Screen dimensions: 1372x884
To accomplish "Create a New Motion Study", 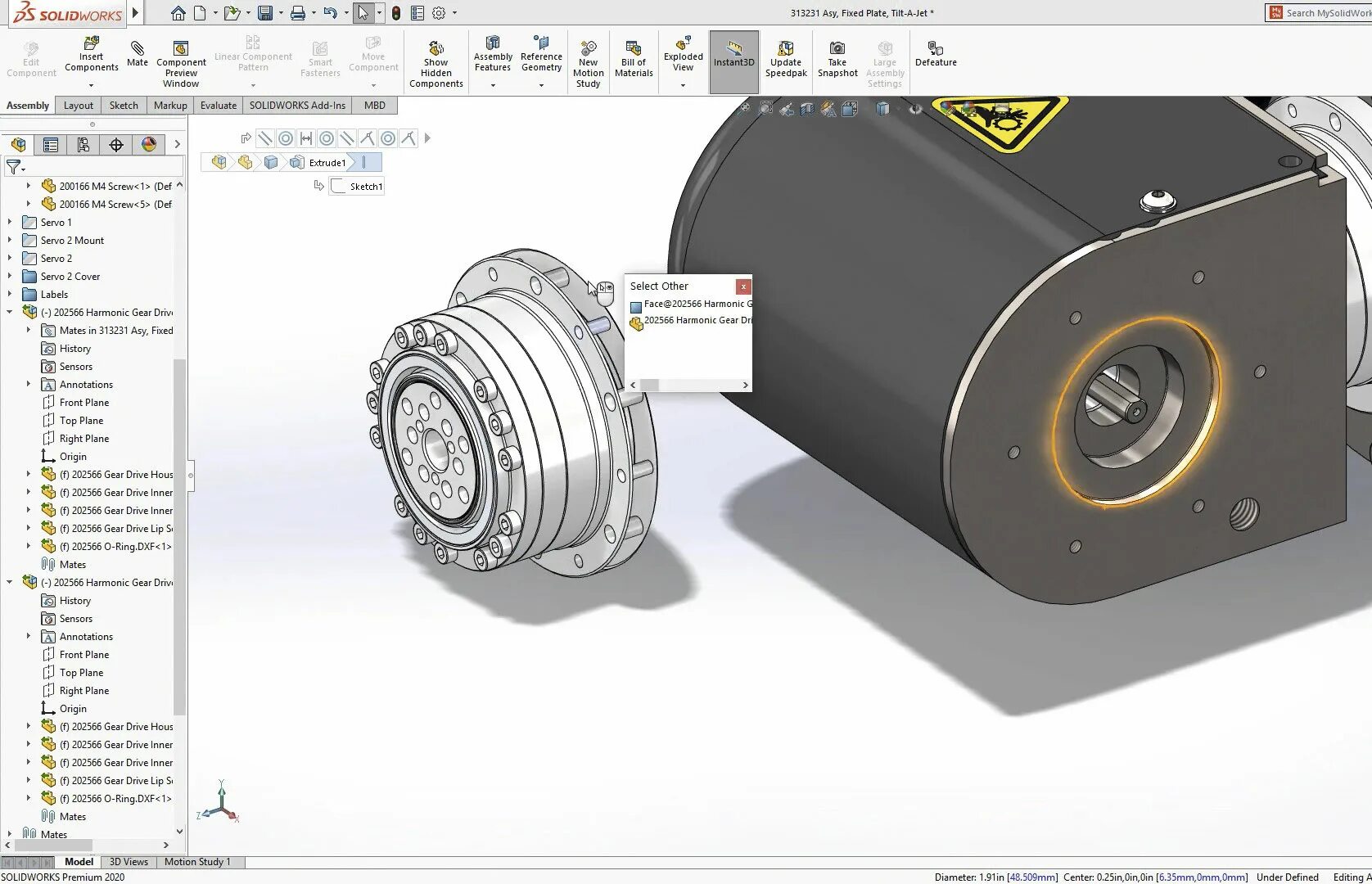I will (x=588, y=63).
